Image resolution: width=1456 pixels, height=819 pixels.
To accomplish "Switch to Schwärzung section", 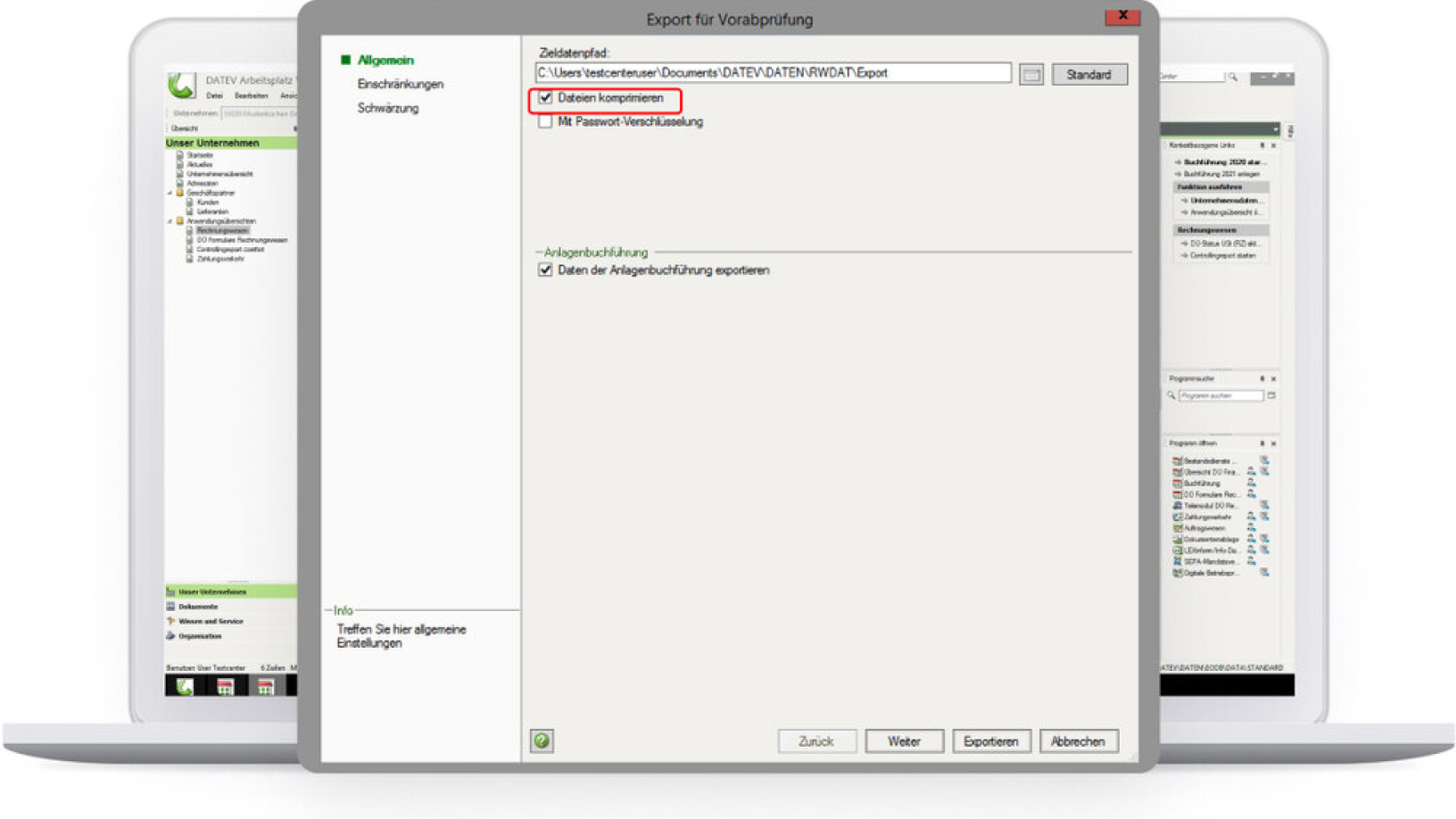I will tap(388, 108).
